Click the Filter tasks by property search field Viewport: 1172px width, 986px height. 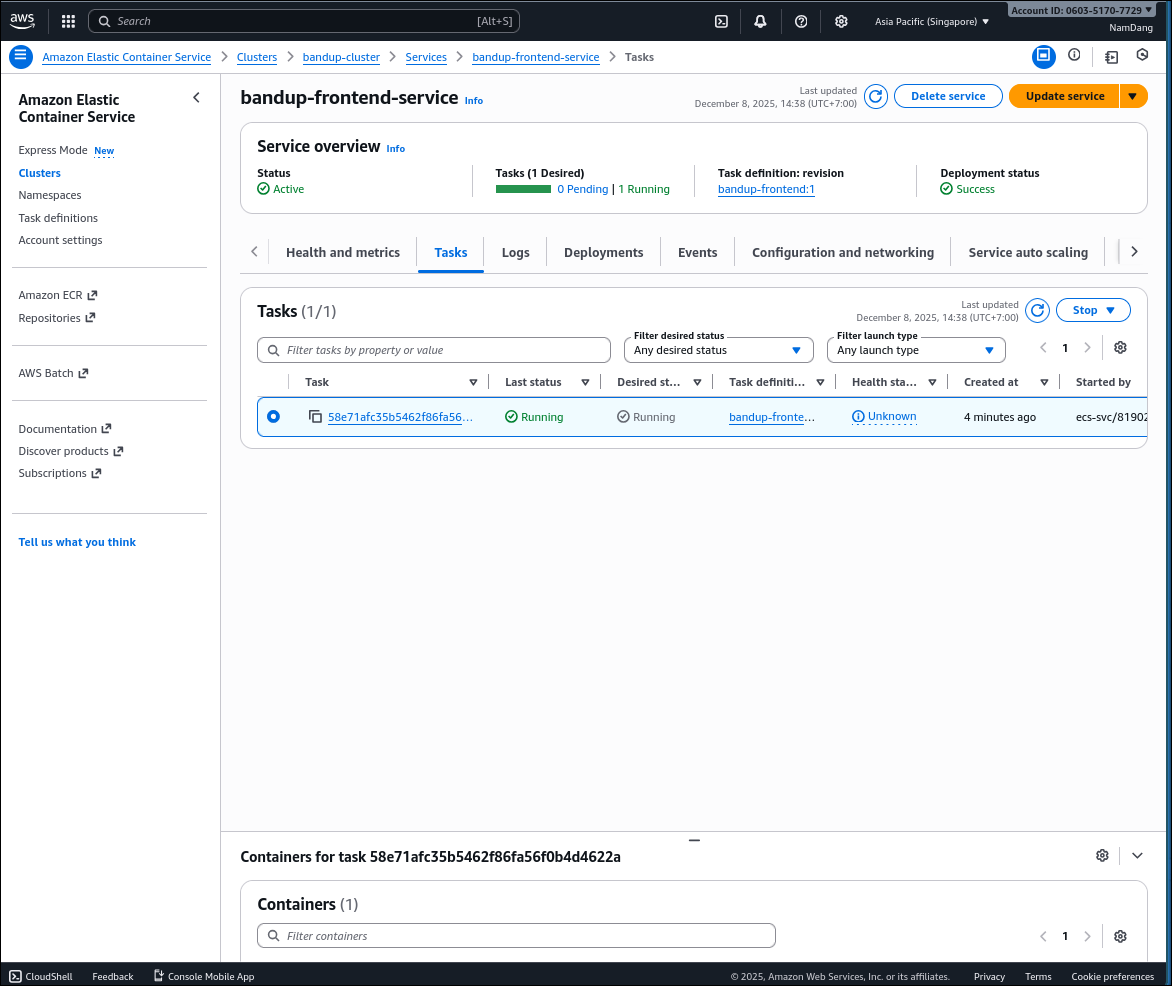tap(434, 350)
